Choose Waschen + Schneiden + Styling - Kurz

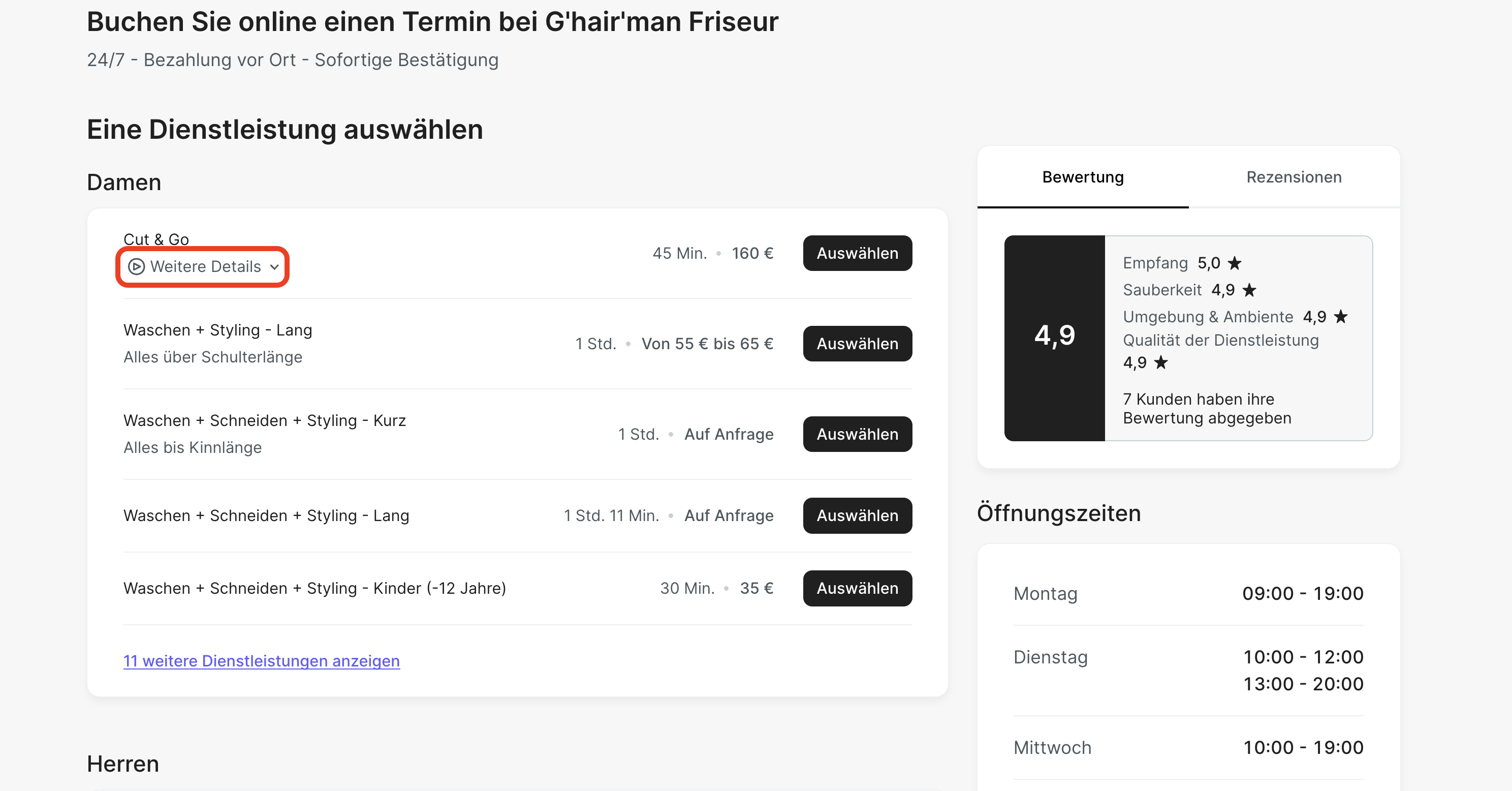(x=857, y=434)
